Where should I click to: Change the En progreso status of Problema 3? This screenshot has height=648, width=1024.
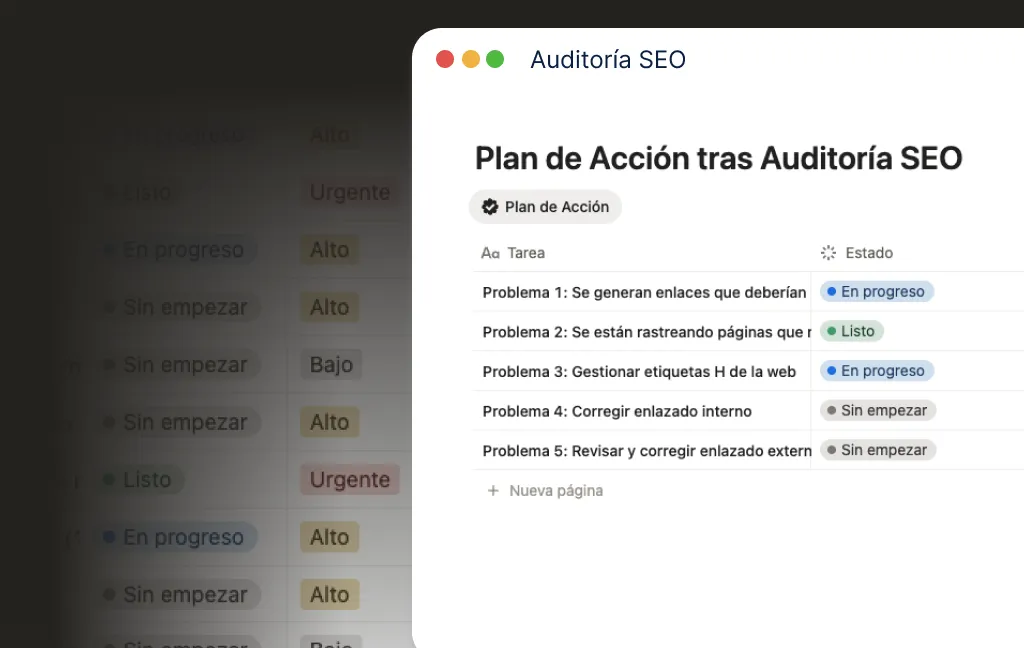point(876,371)
